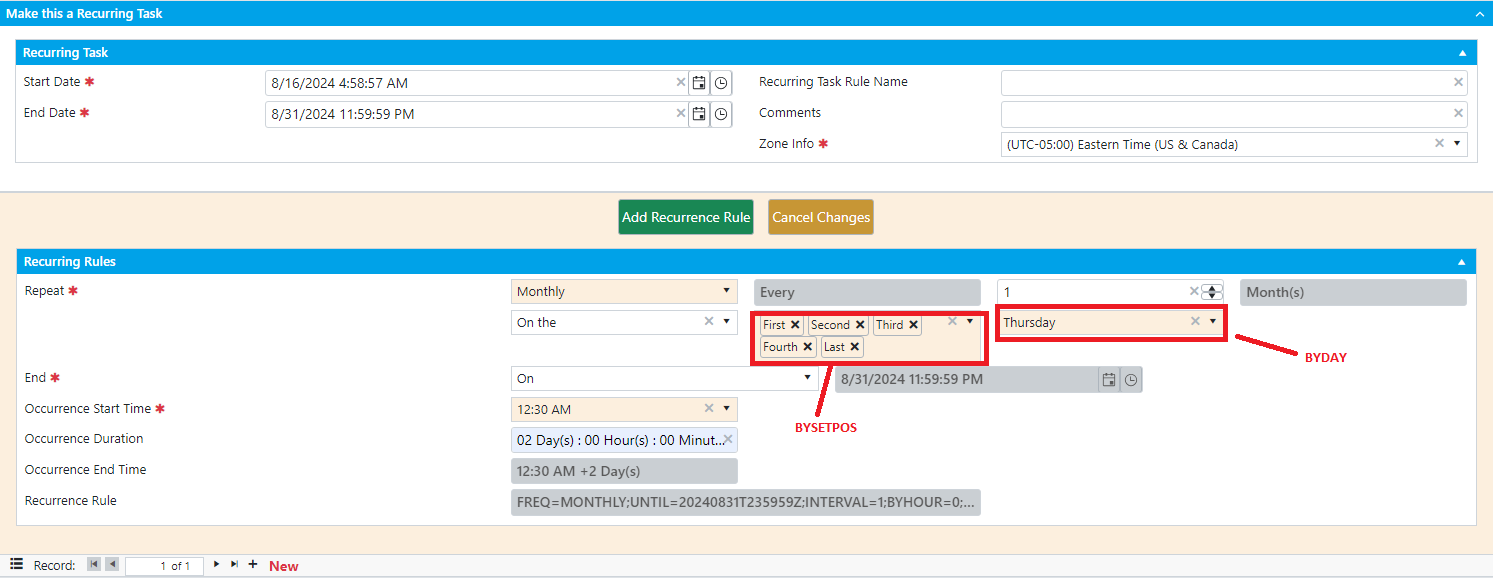This screenshot has width=1493, height=579.
Task: Click the End Date clock icon
Action: pos(720,114)
